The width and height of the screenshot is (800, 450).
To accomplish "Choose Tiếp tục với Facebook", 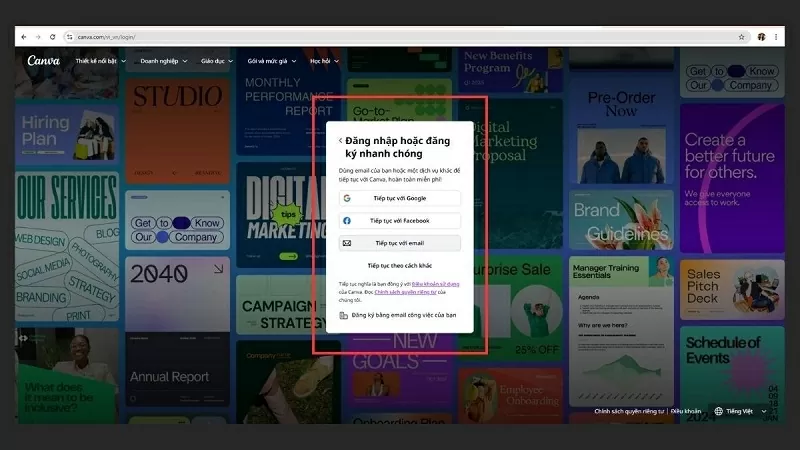I will tap(399, 221).
